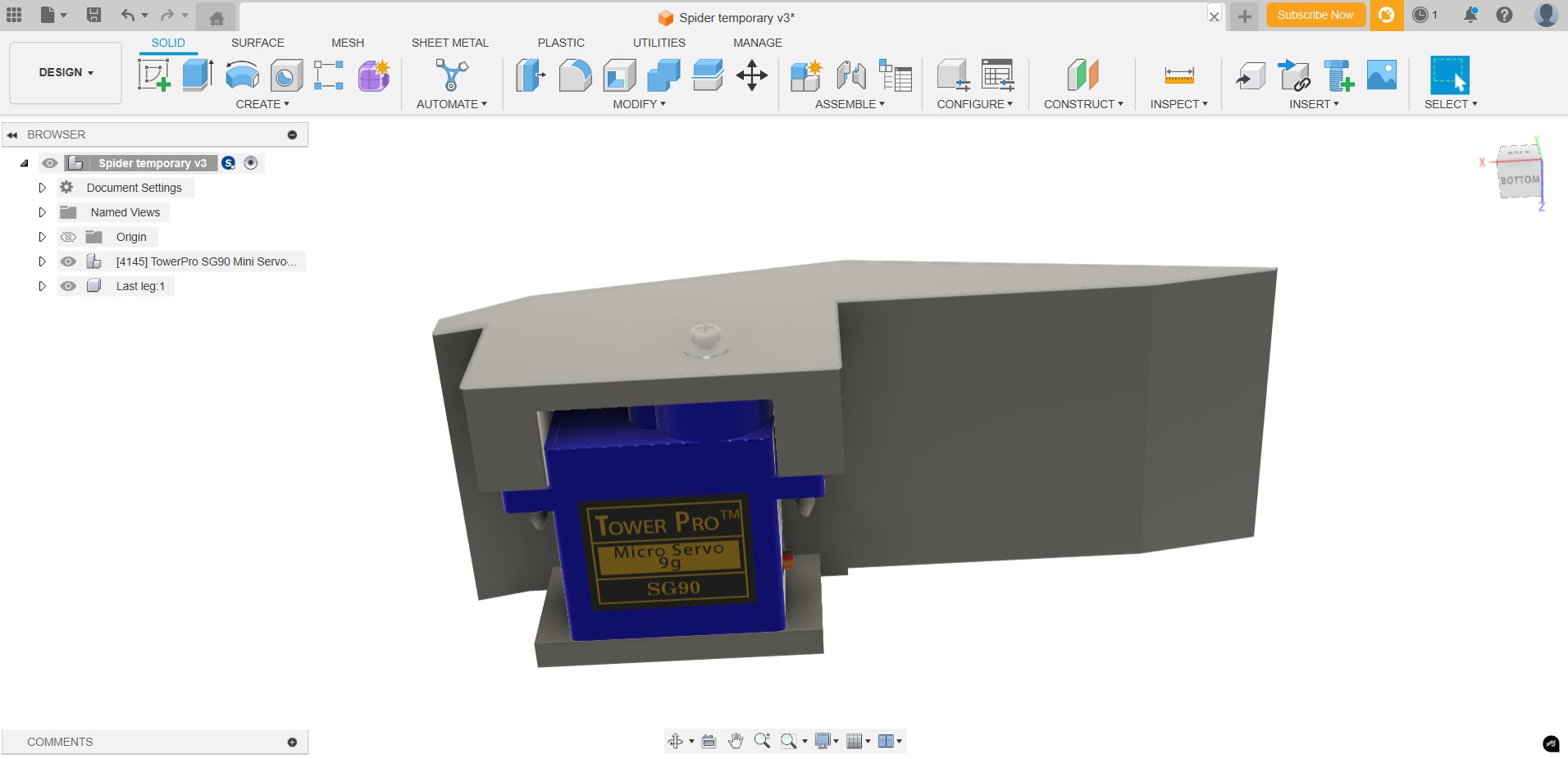
Task: Select the Offset Face tool
Action: (708, 75)
